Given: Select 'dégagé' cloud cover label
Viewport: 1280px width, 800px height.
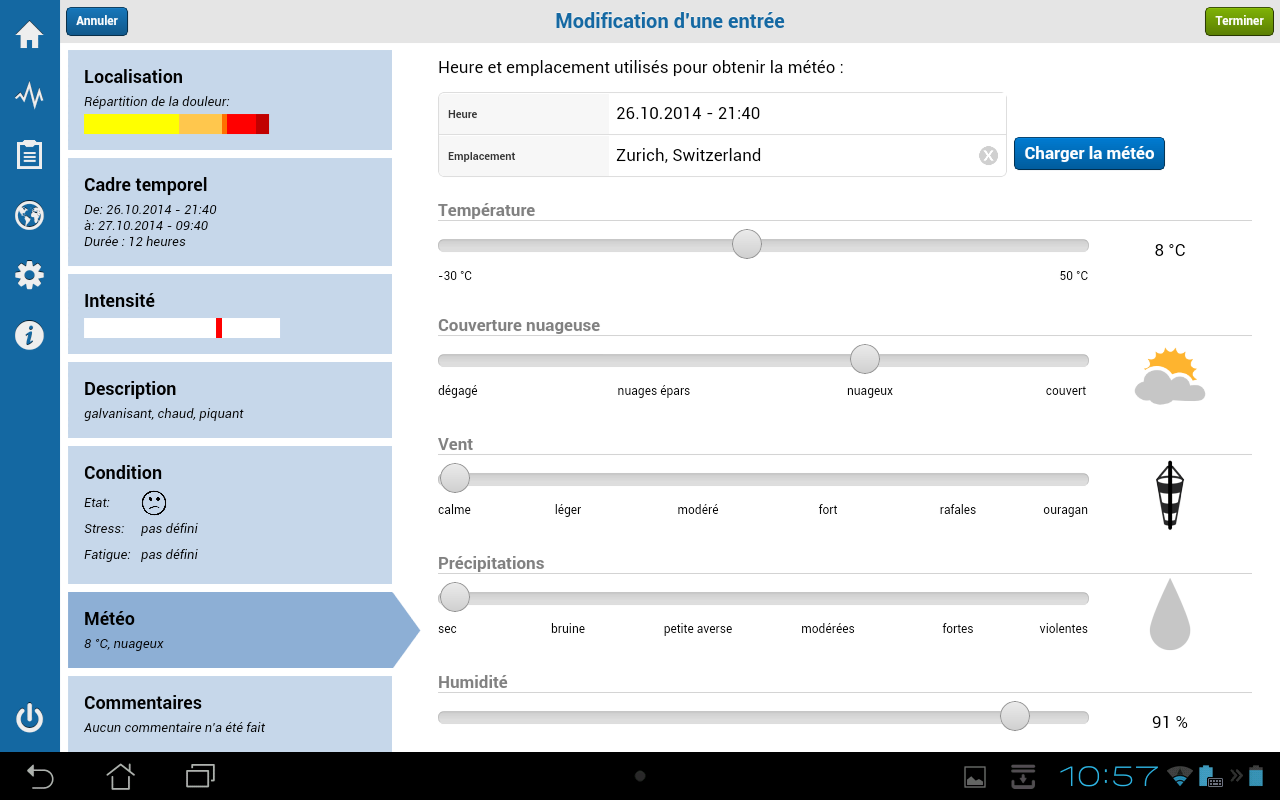Looking at the screenshot, I should pyautogui.click(x=458, y=391).
